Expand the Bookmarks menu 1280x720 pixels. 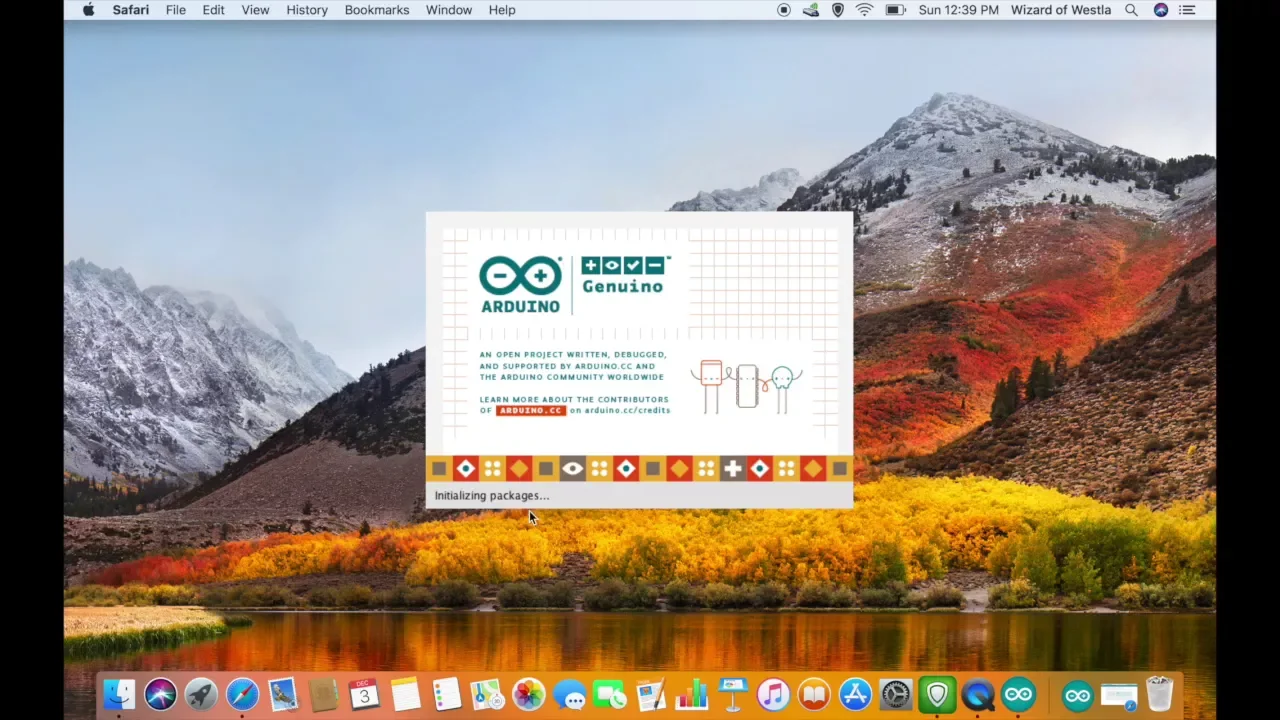pos(376,10)
